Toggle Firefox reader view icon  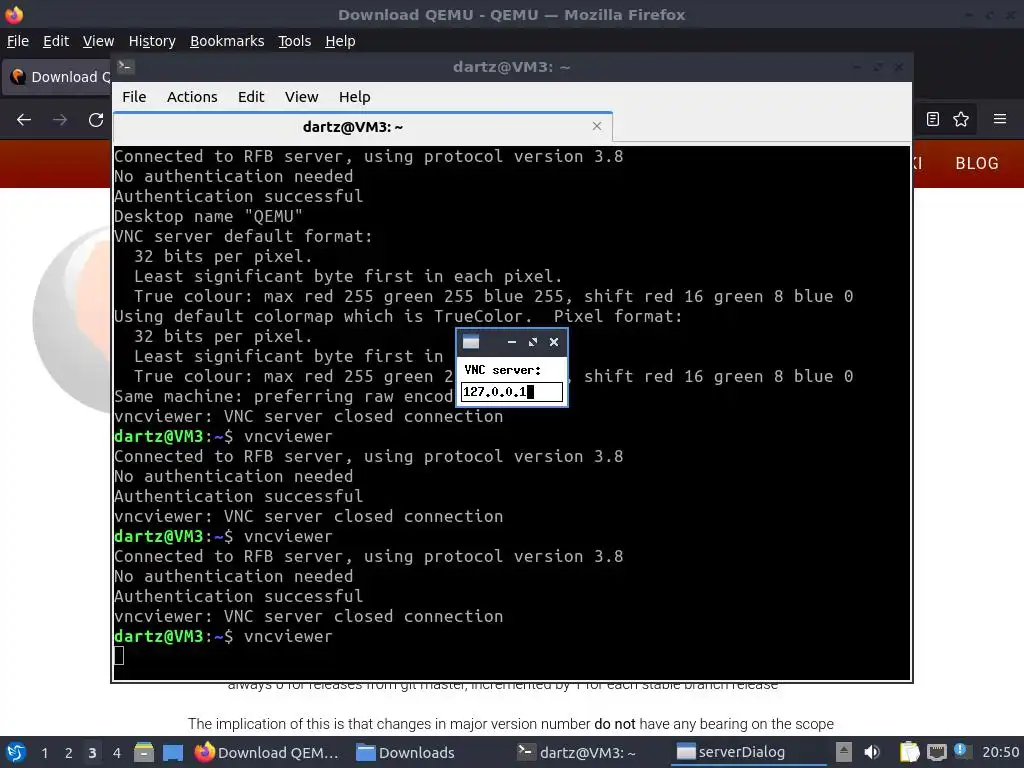[x=933, y=119]
